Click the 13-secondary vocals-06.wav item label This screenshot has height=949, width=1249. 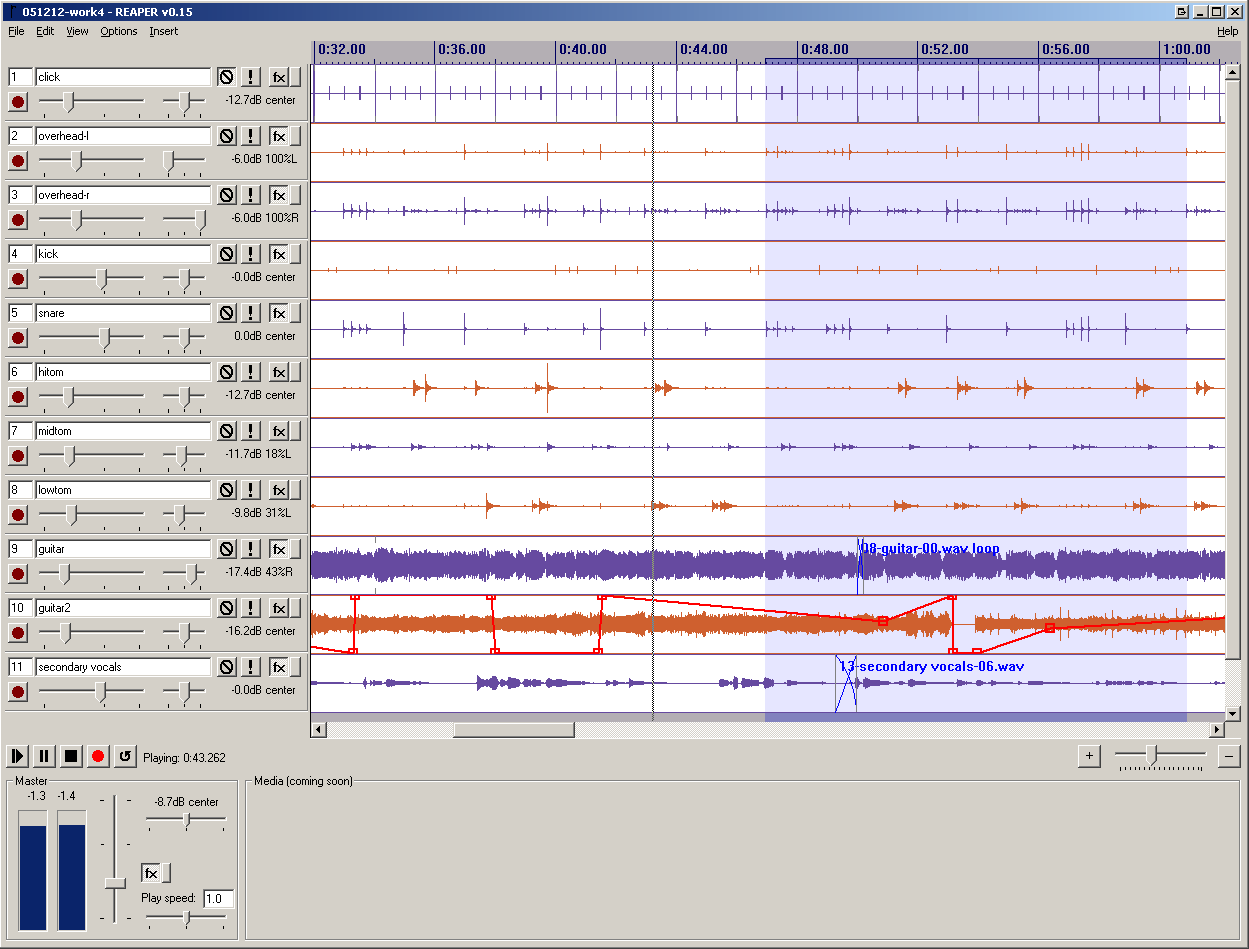931,666
